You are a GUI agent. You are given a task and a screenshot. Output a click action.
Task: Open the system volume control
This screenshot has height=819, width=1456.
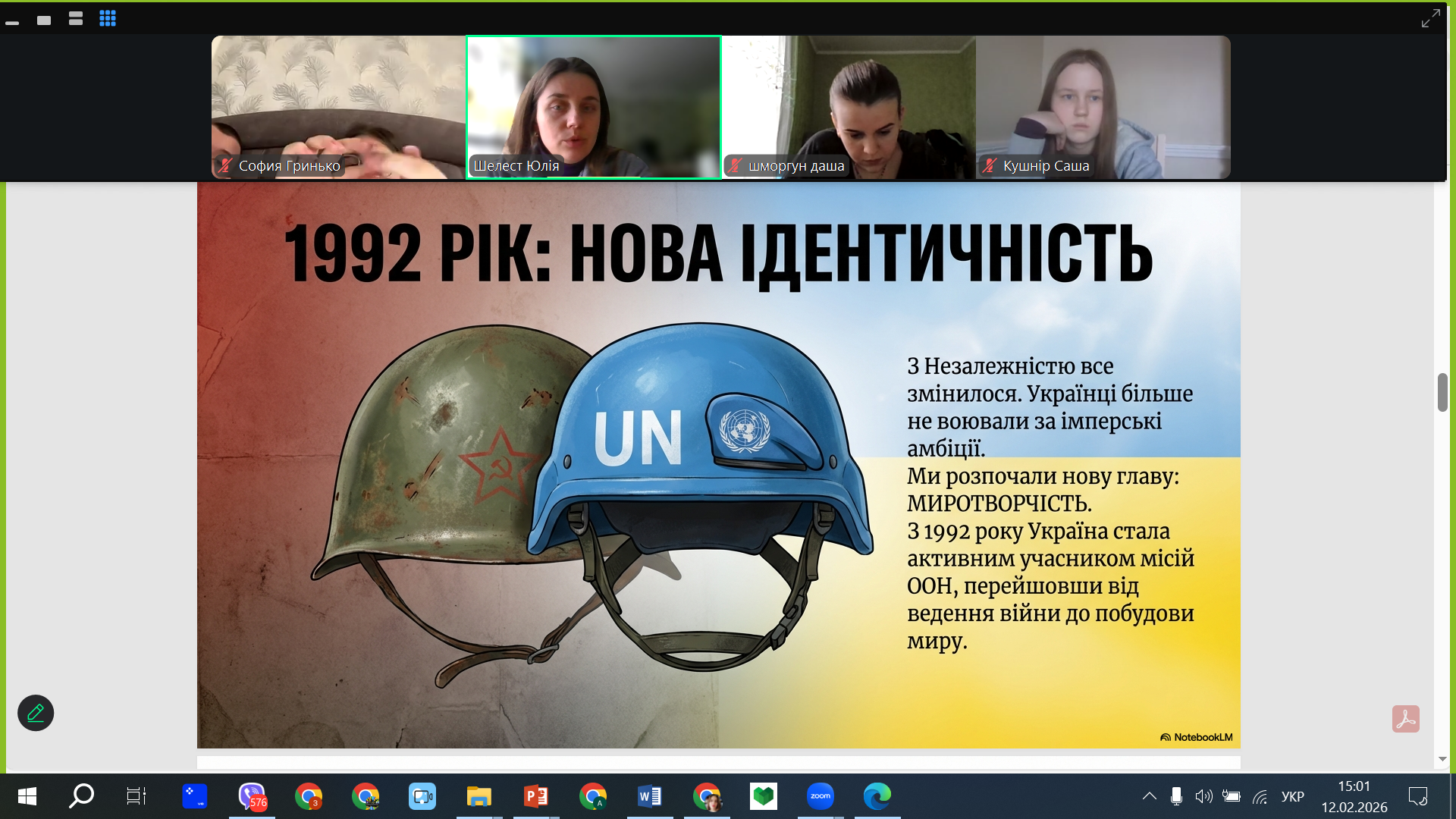1203,796
